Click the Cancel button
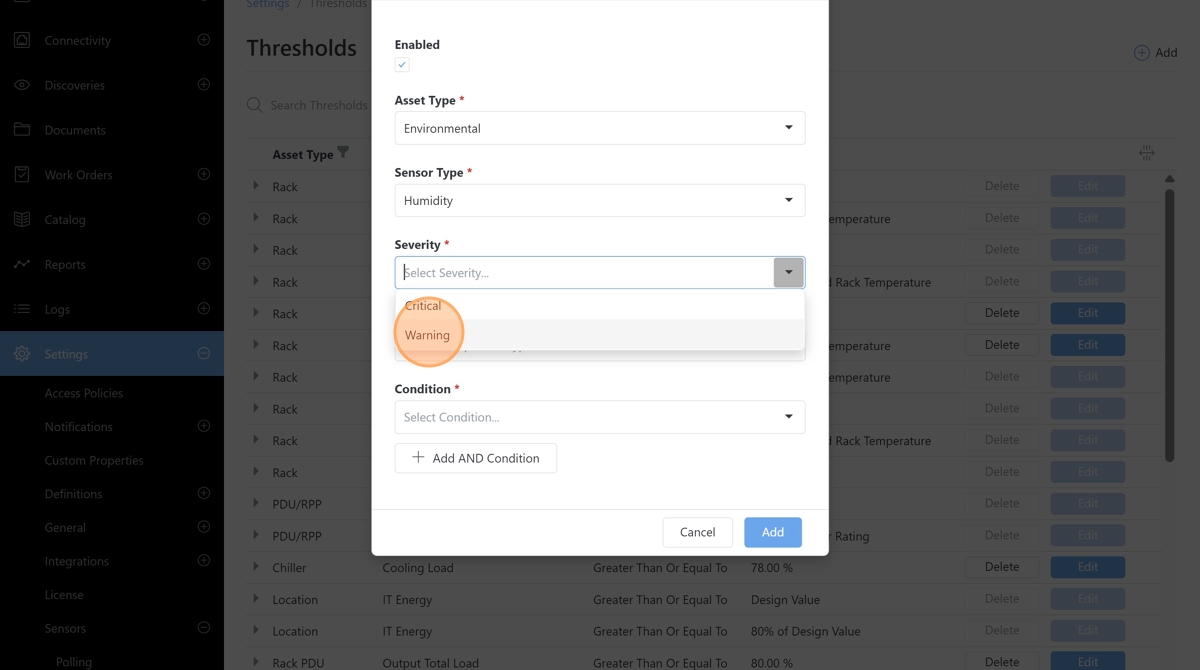This screenshot has width=1200, height=670. tap(697, 532)
